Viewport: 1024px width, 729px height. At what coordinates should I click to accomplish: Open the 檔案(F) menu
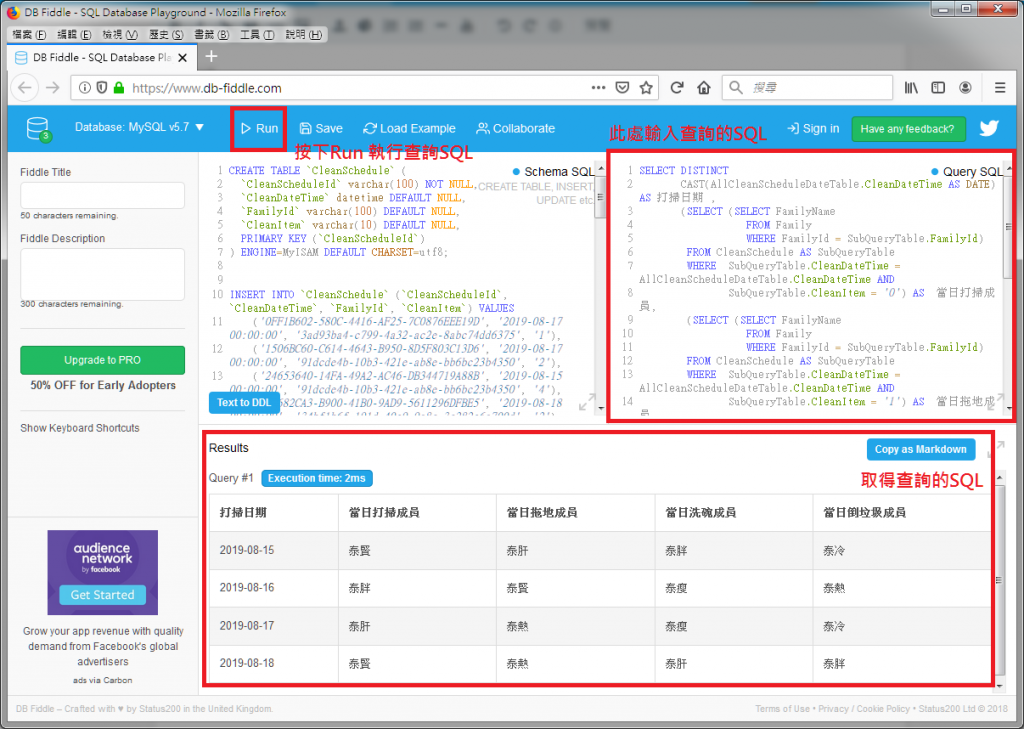tap(29, 35)
